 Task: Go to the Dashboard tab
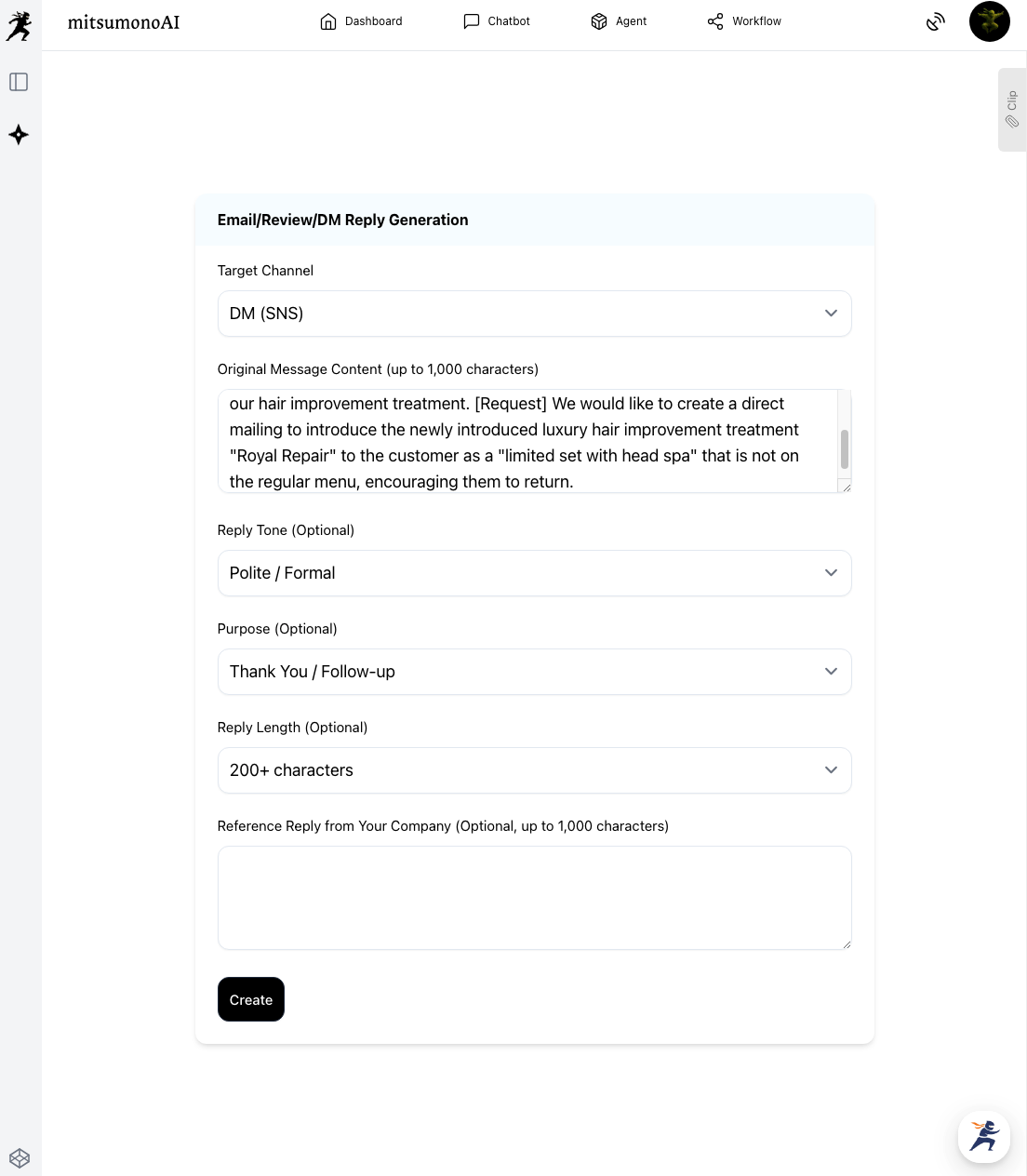pos(361,21)
